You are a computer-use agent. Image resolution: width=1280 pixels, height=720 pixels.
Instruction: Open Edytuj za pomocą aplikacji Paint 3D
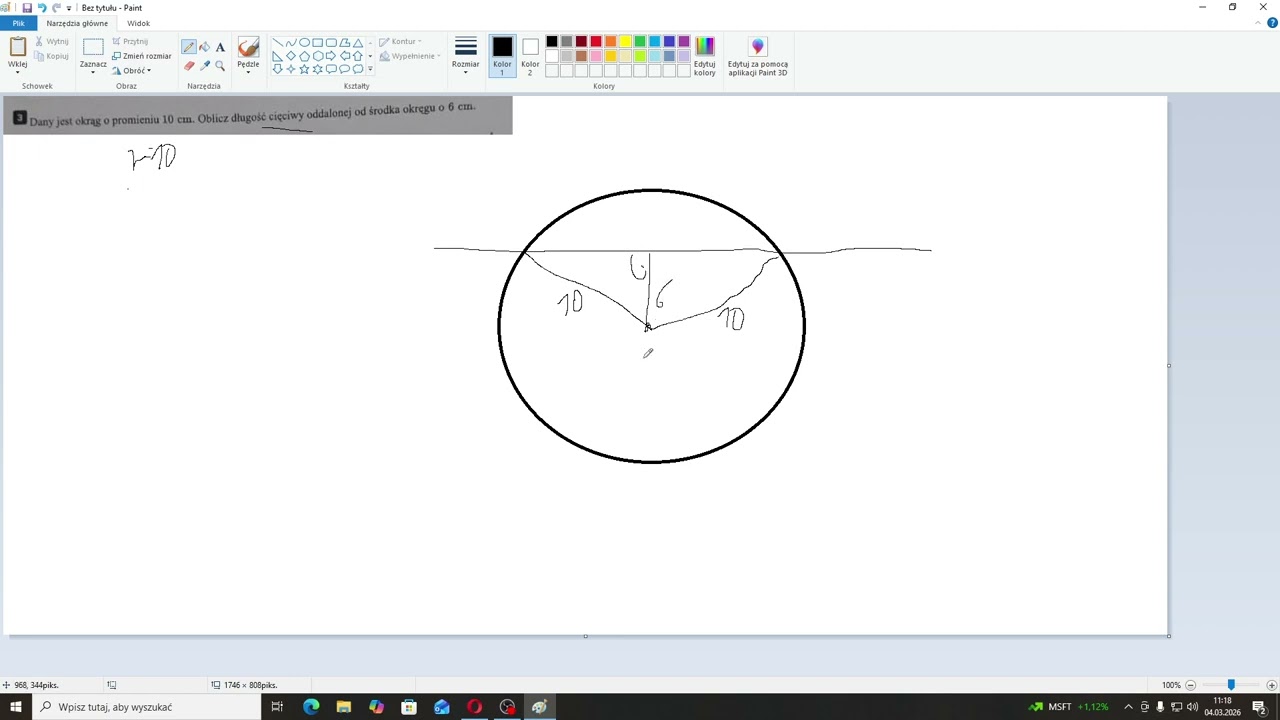tap(758, 57)
